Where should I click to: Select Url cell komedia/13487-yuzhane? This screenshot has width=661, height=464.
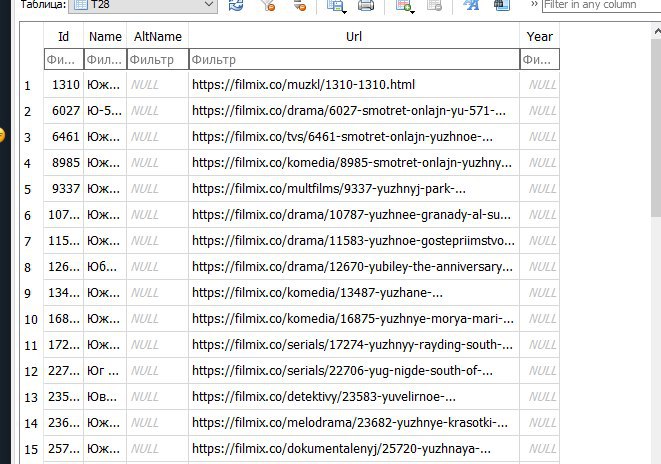pos(354,293)
